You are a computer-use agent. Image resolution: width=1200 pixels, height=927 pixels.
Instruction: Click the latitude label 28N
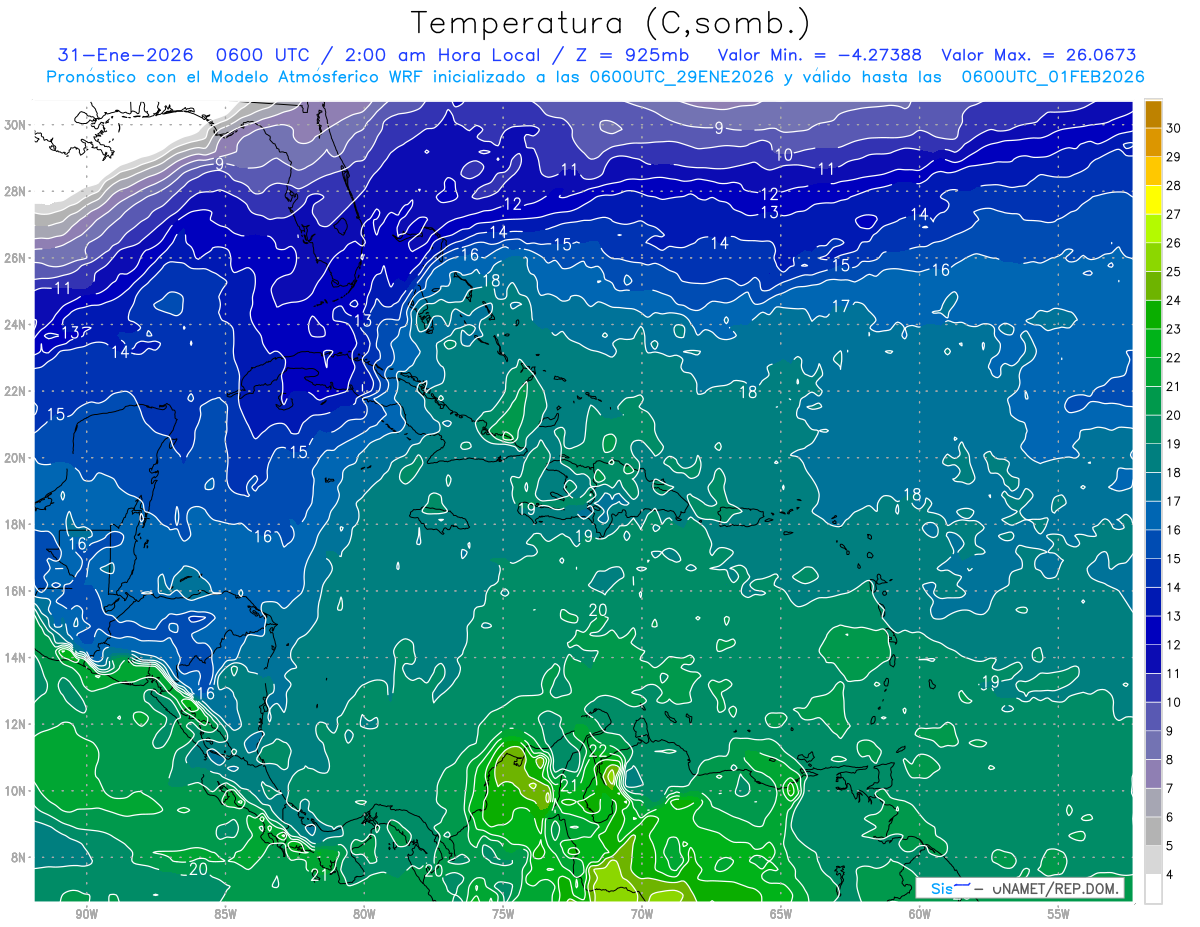point(16,191)
